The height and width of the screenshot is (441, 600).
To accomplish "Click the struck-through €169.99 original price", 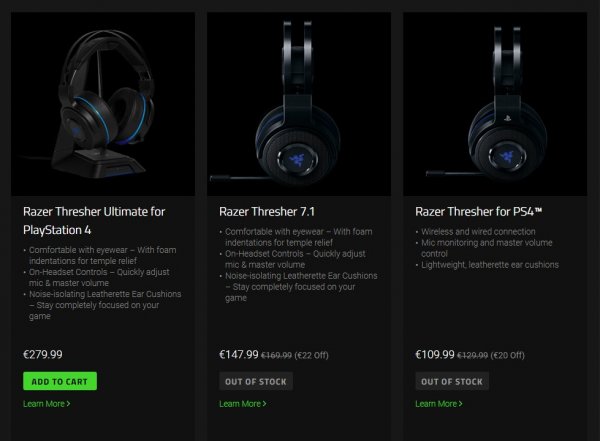I will (x=276, y=355).
